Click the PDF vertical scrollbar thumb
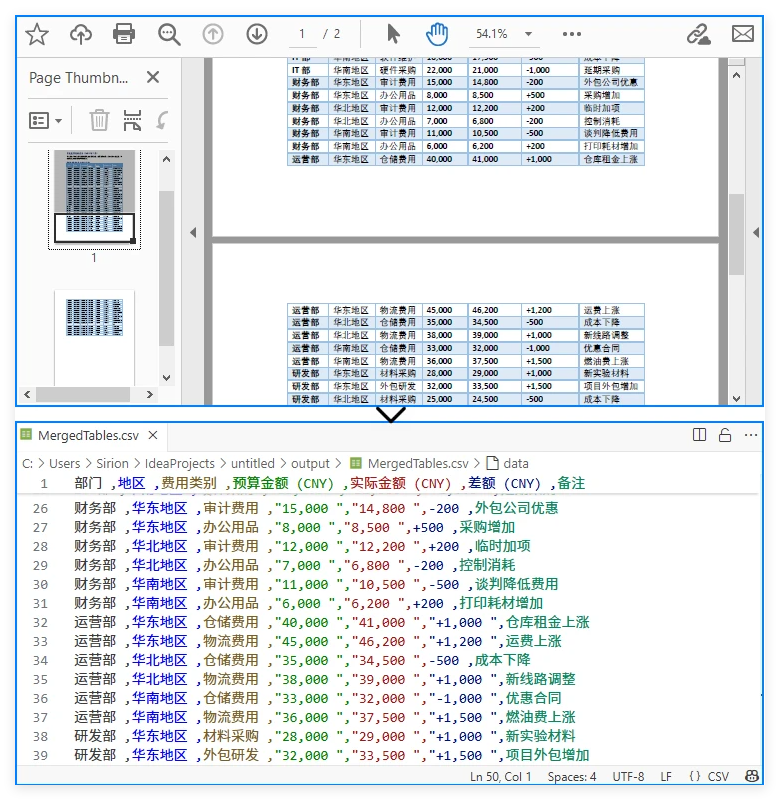 click(x=736, y=234)
